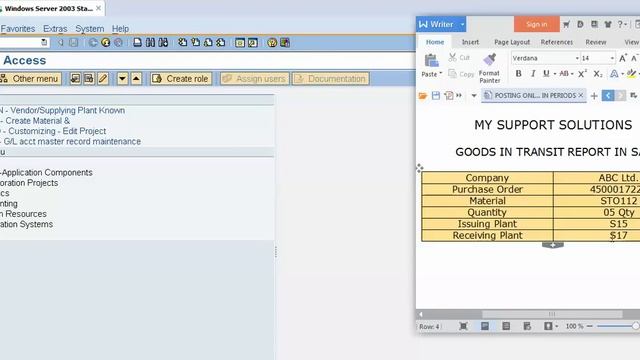The height and width of the screenshot is (360, 640).
Task: Open the Verdana font name dropdown
Action: click(x=577, y=58)
